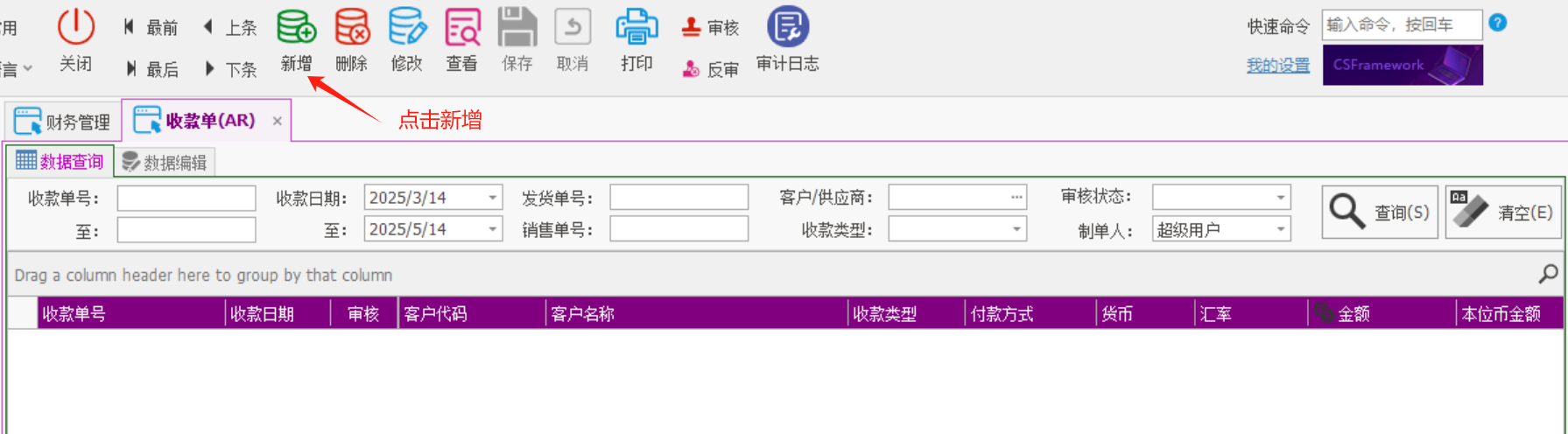Sort by 收款类型 column header
1568x434 pixels.
[x=906, y=313]
